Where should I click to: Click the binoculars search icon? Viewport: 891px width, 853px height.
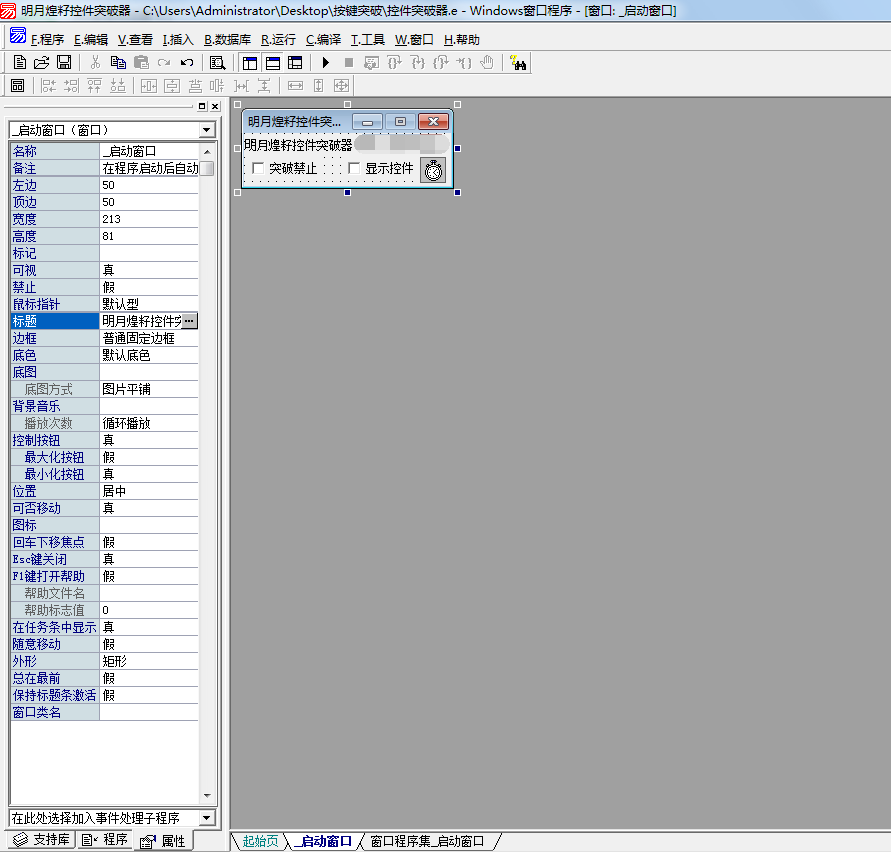518,63
